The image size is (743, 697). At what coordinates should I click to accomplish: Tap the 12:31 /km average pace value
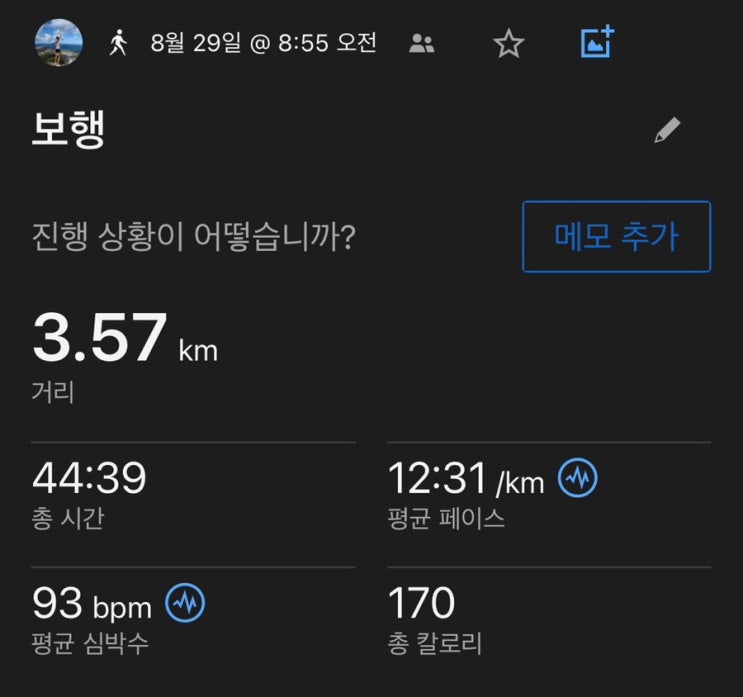[466, 479]
